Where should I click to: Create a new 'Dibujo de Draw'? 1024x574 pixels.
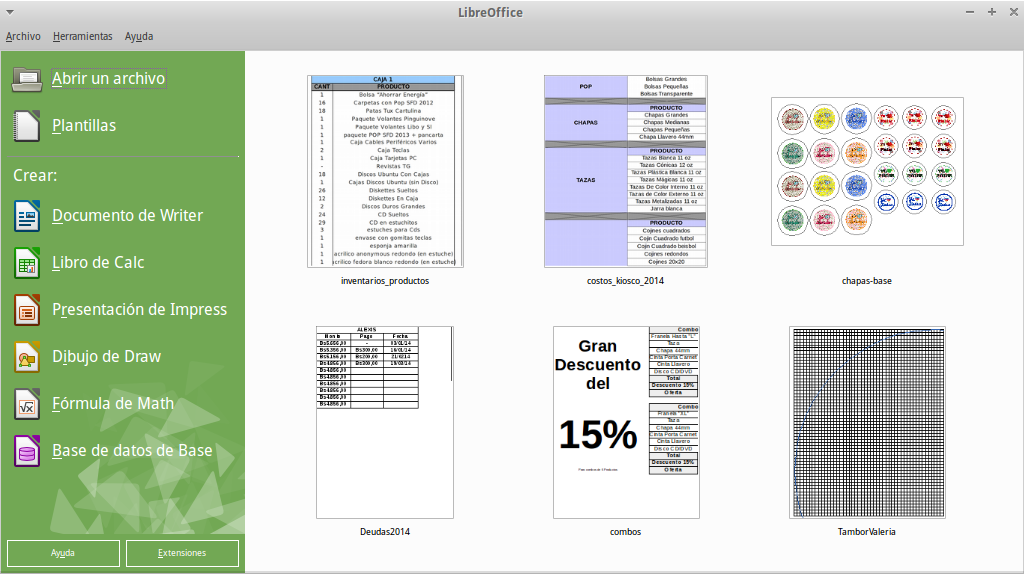point(106,357)
